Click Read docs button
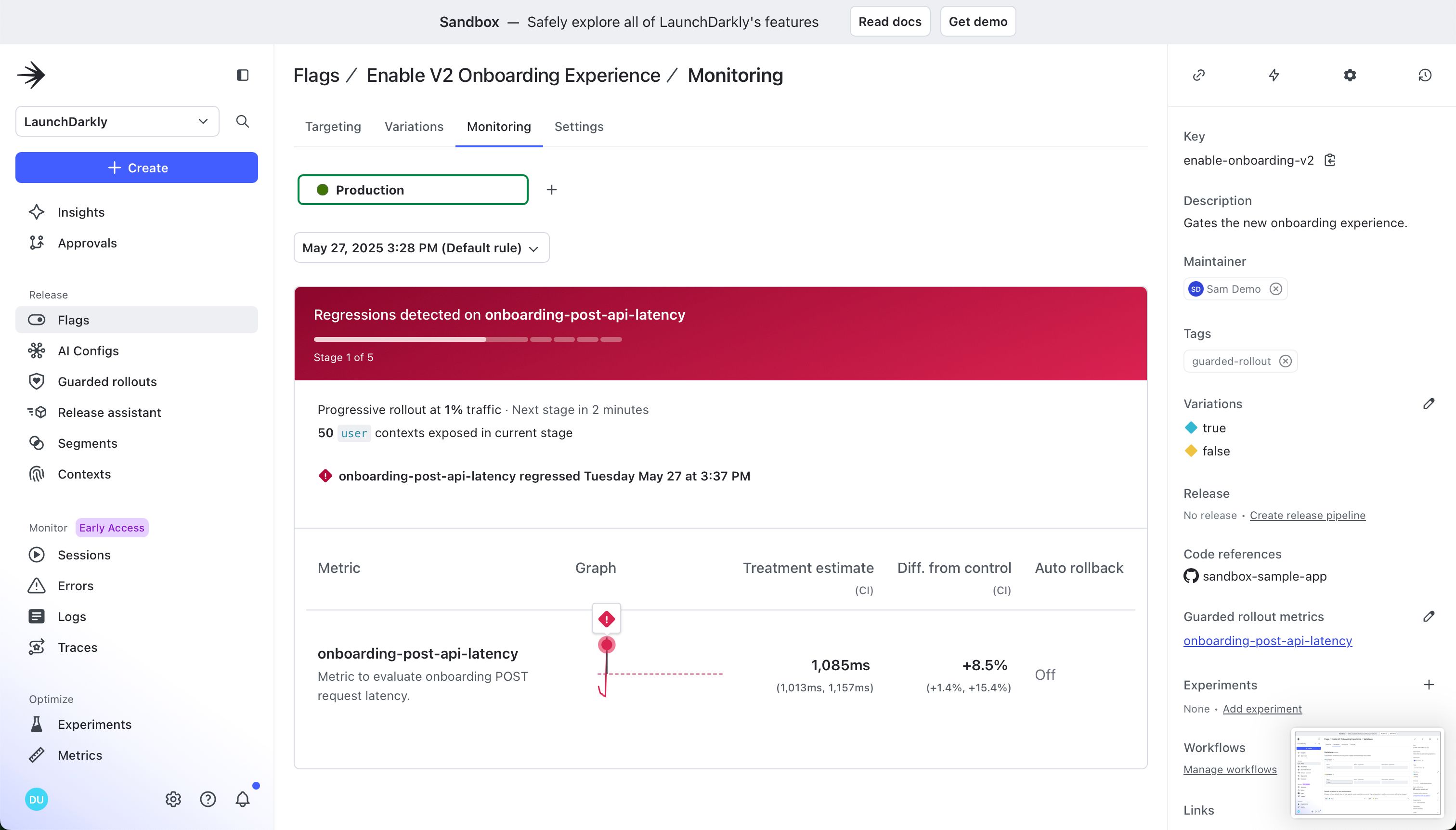1456x830 pixels. click(890, 22)
